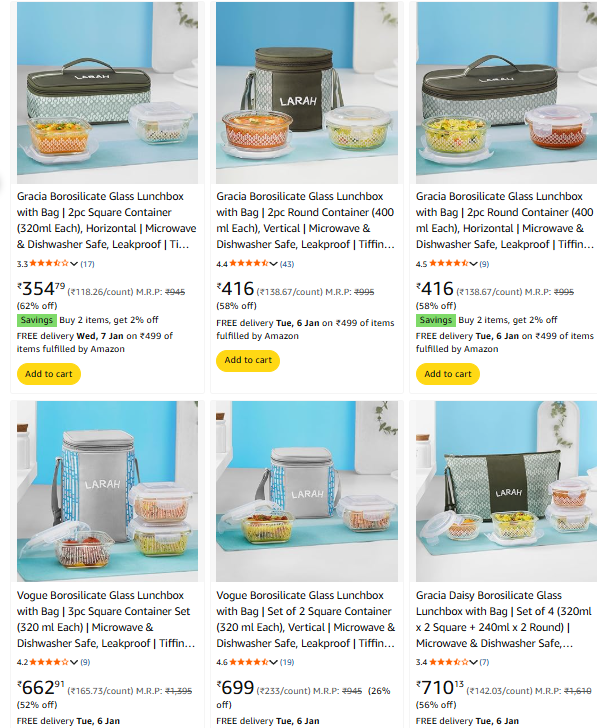Open the (43) reviews count link
Screen dimensions: 597x728
287,264
